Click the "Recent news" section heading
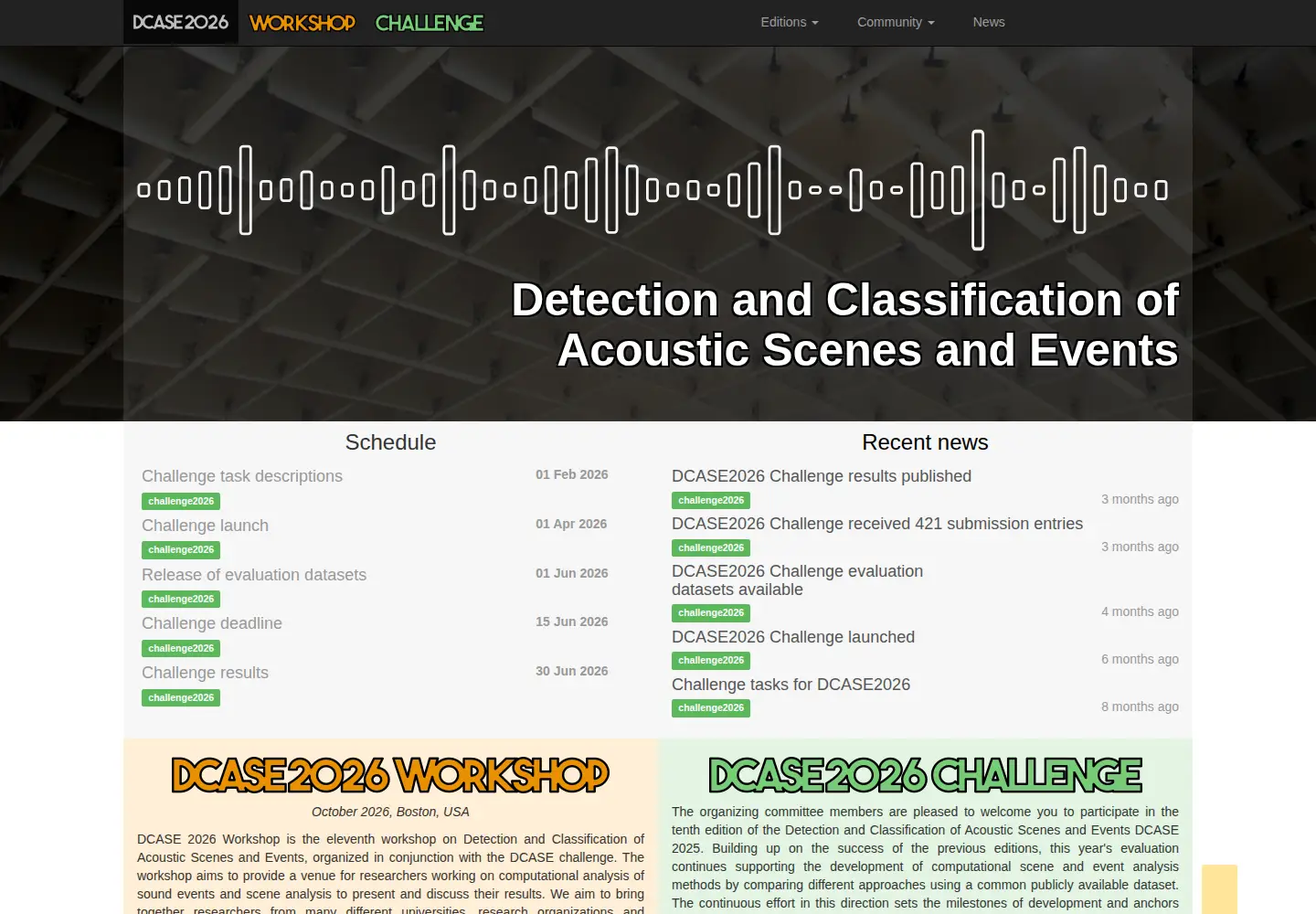This screenshot has width=1316, height=914. pyautogui.click(x=925, y=442)
